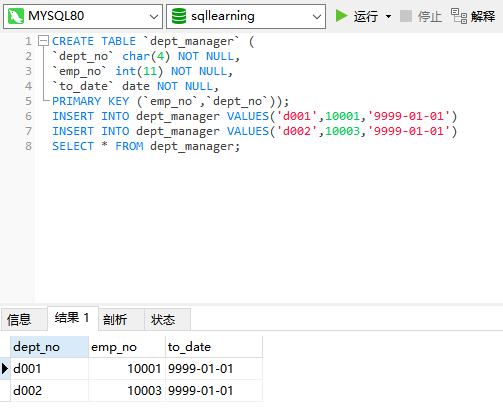Image resolution: width=503 pixels, height=414 pixels.
Task: Collapse the CREATE TABLE code block
Action: tap(43, 41)
